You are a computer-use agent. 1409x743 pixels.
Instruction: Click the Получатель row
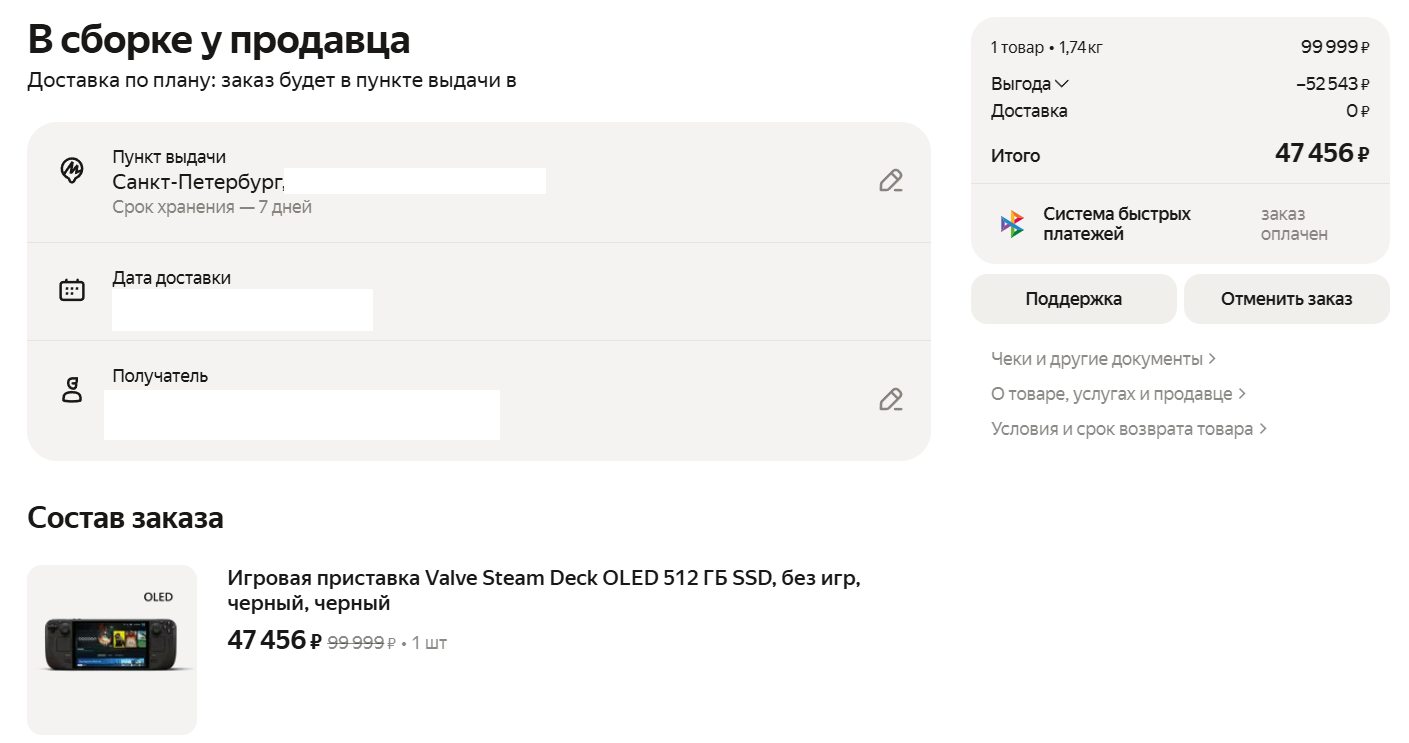[479, 401]
